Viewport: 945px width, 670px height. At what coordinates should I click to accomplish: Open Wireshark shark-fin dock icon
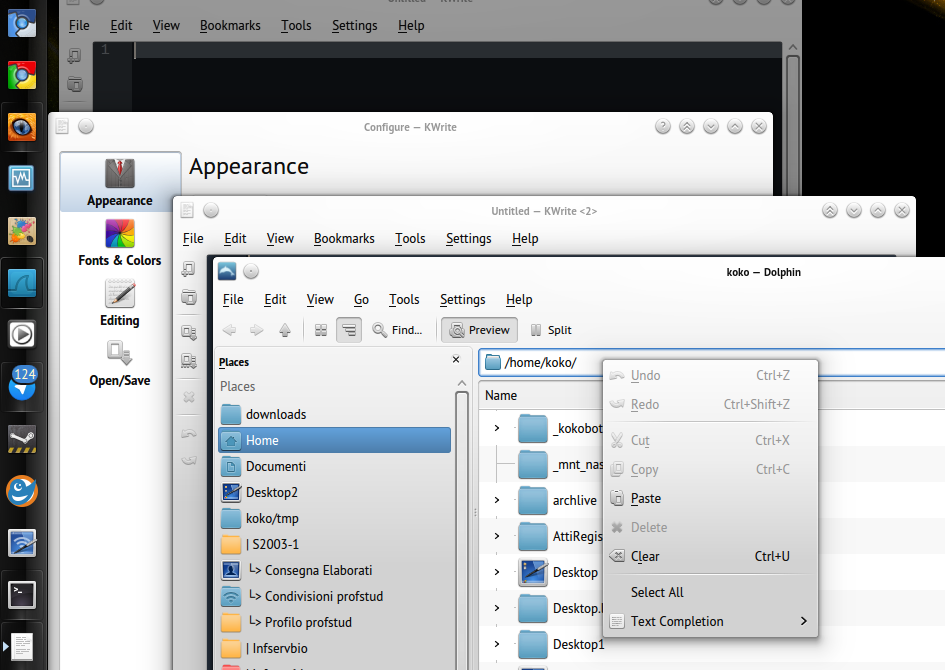22,283
